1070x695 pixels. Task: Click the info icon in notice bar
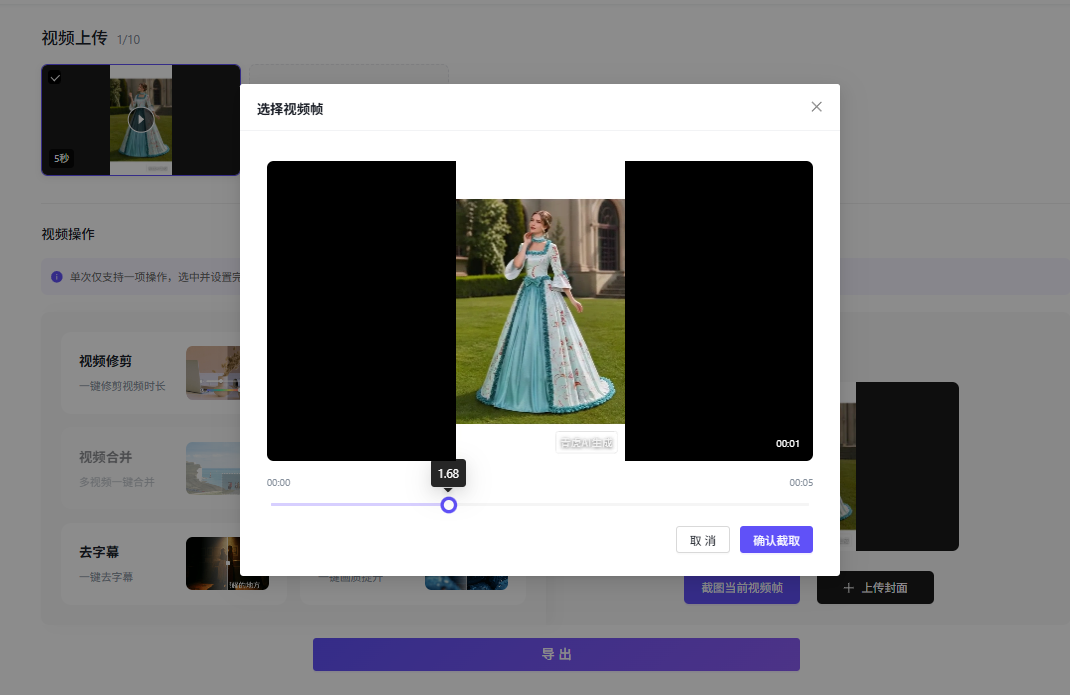tap(57, 276)
